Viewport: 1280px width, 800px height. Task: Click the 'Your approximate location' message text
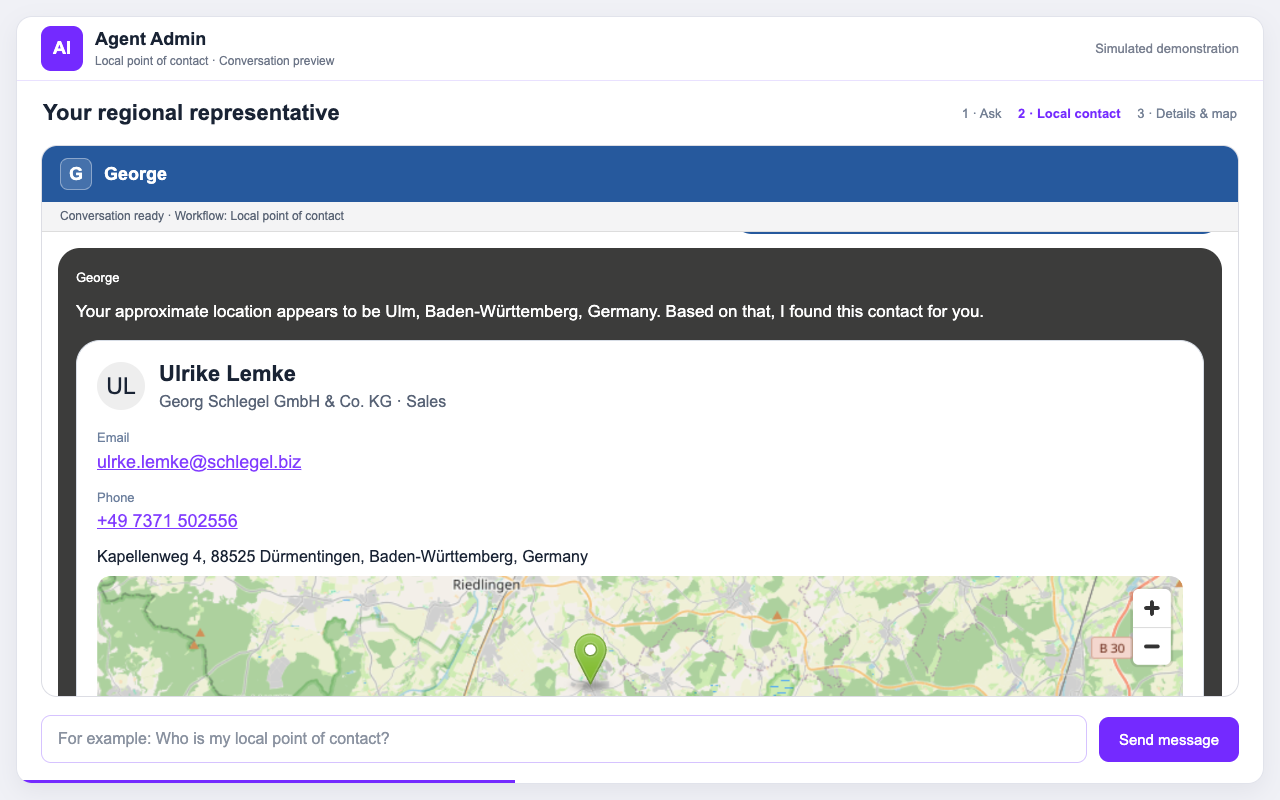pyautogui.click(x=530, y=312)
